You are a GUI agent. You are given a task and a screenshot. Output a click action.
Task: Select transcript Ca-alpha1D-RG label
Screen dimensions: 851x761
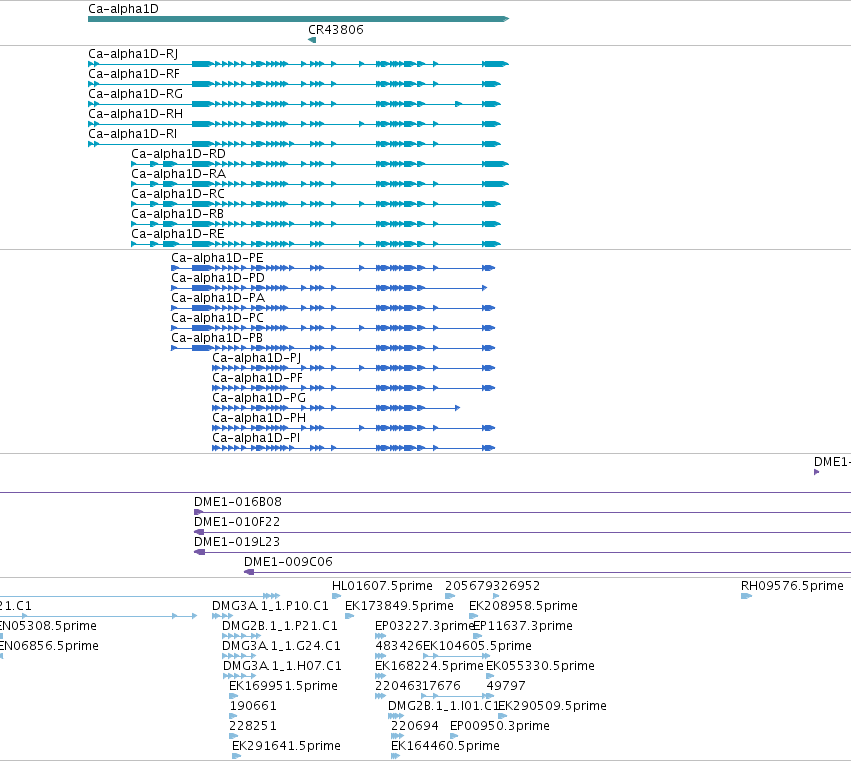(136, 94)
